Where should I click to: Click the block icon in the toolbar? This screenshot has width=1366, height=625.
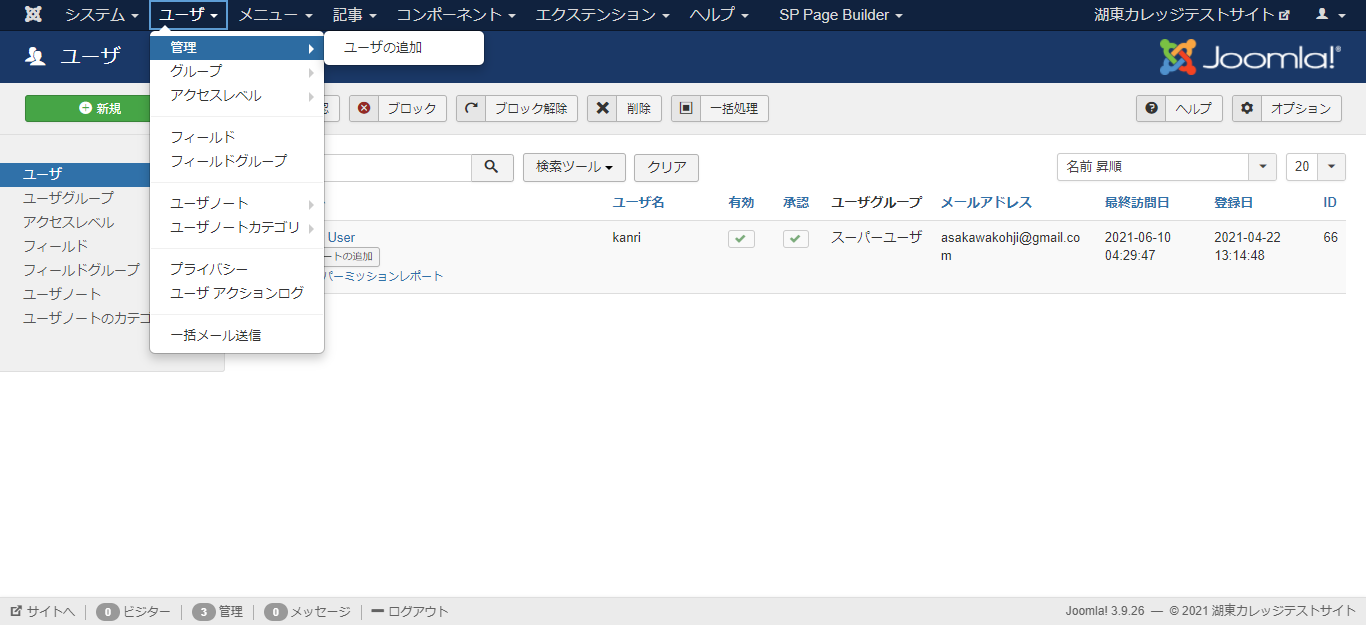coord(364,109)
